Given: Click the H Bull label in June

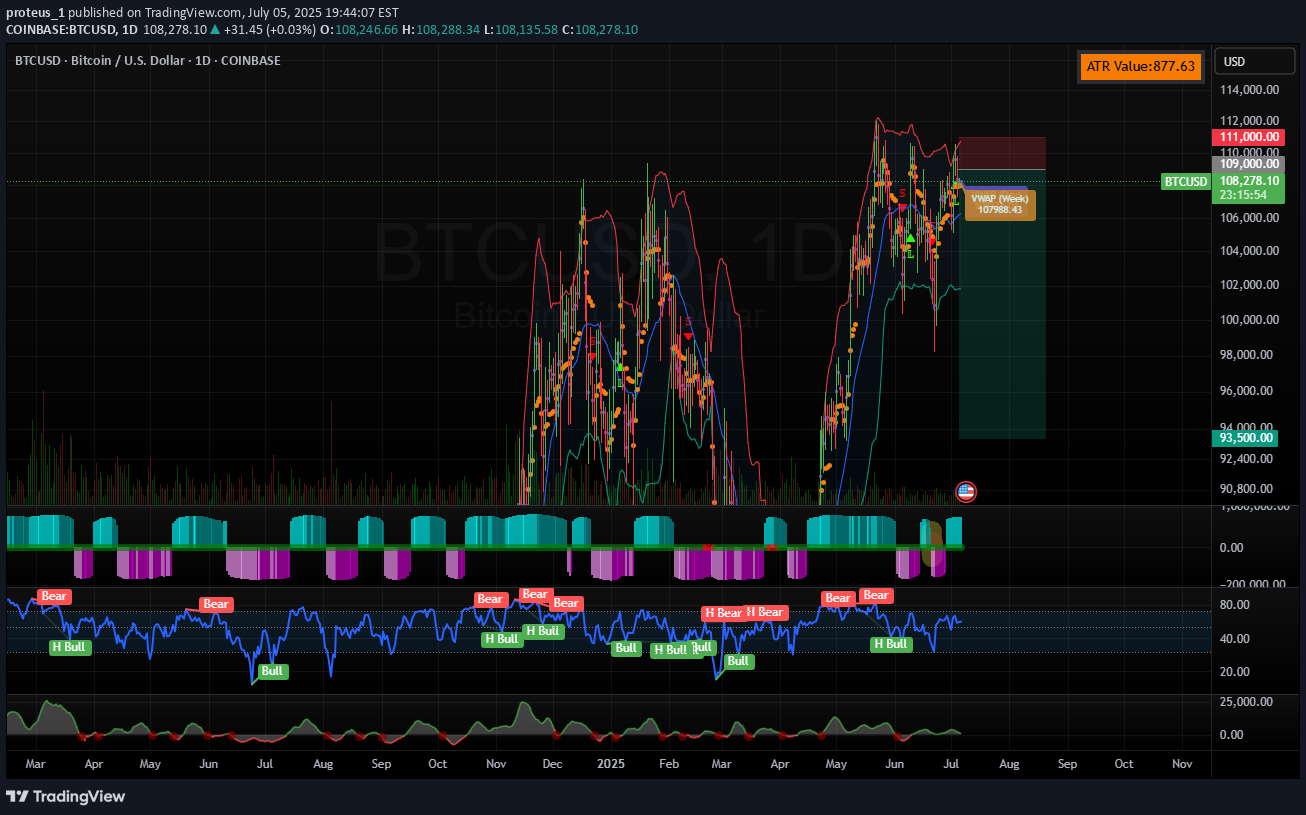Looking at the screenshot, I should click(x=890, y=644).
